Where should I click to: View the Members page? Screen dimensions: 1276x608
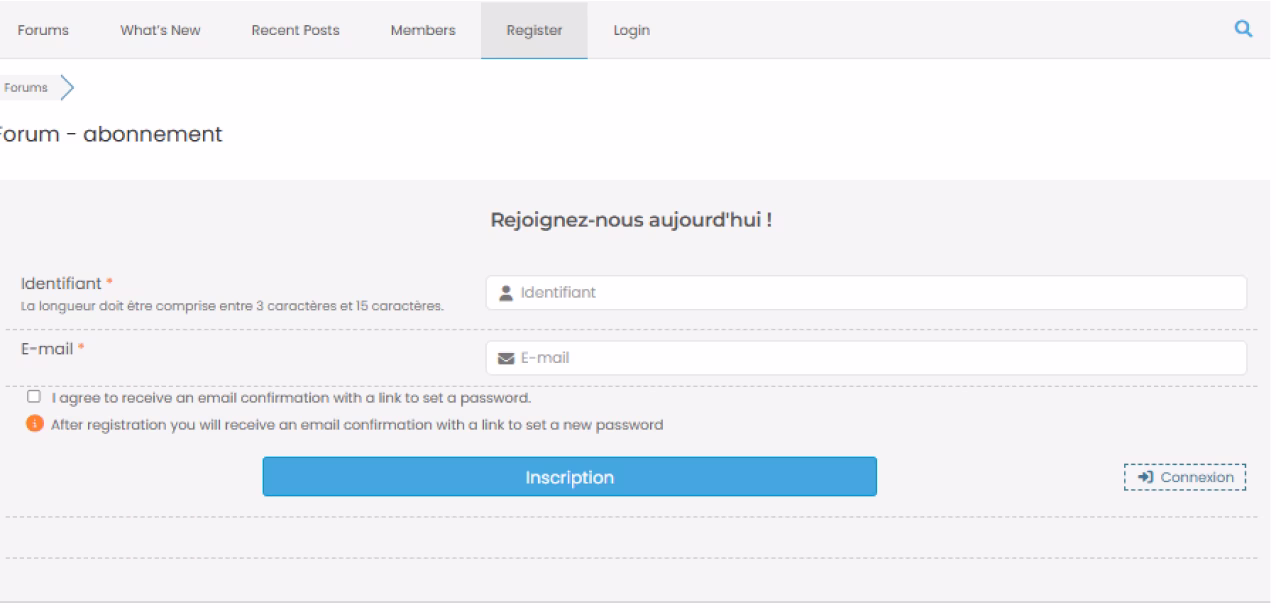[423, 30]
